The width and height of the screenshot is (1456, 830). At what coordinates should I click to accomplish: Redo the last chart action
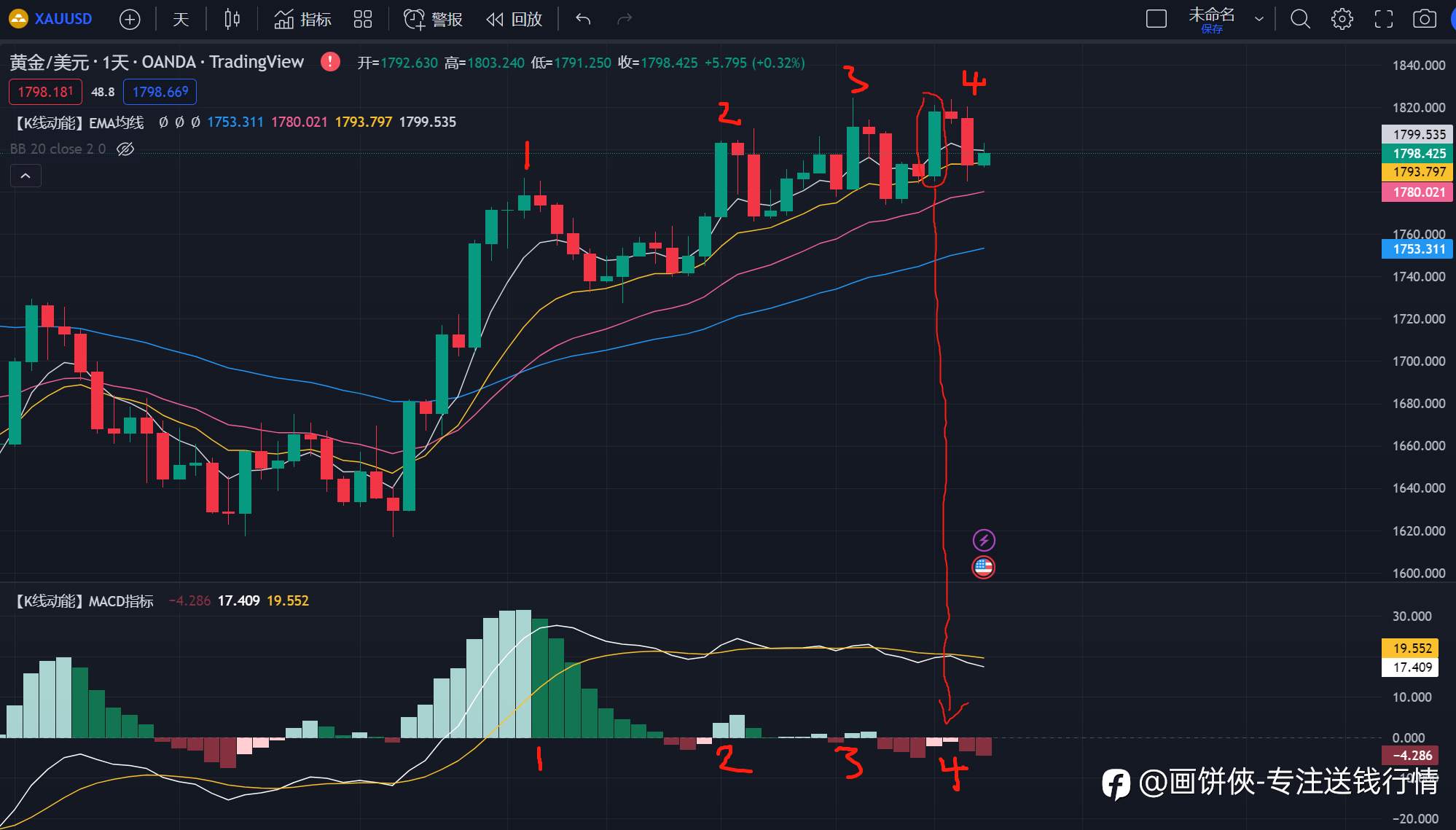[625, 20]
